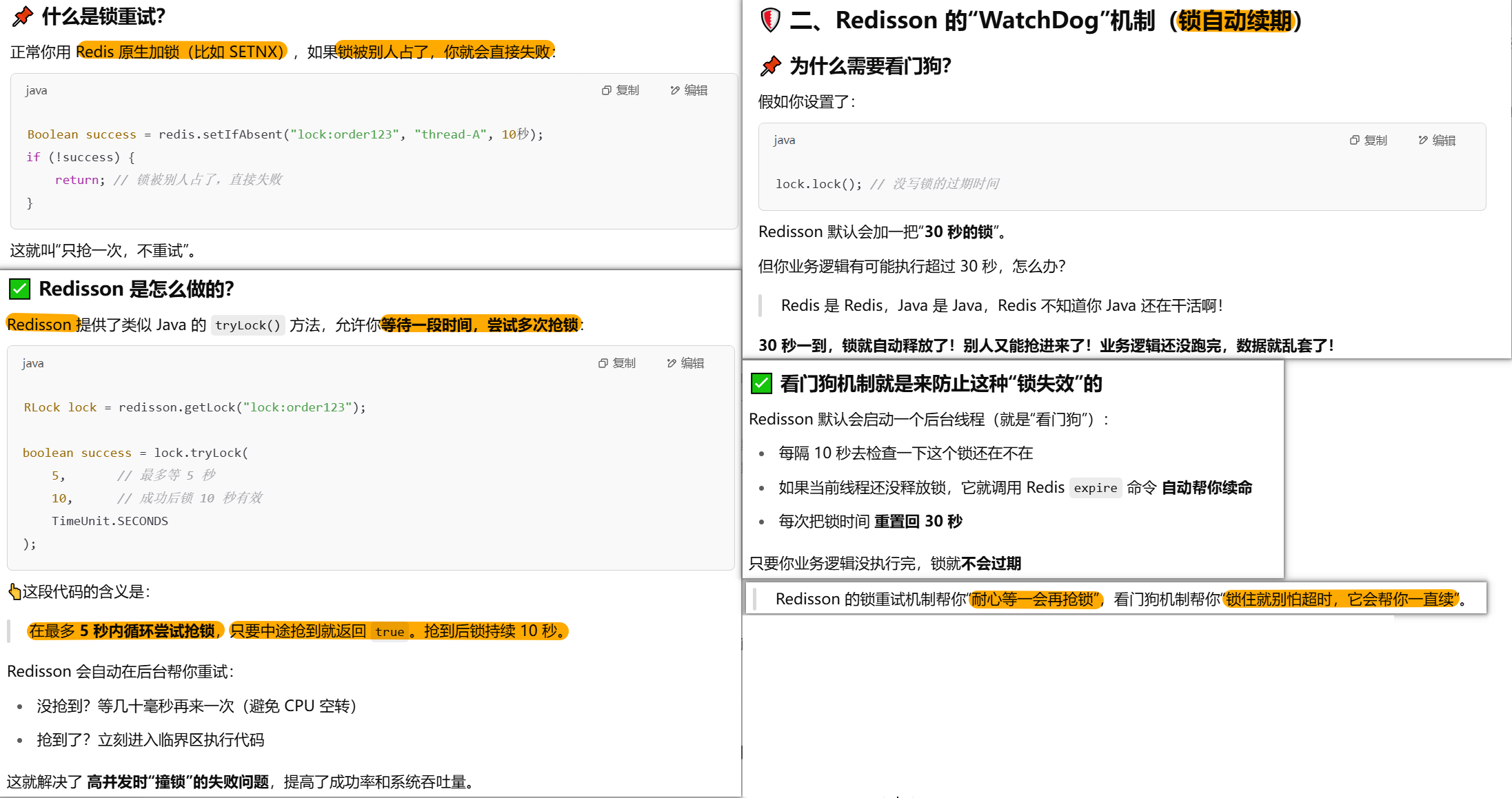Image resolution: width=1512 pixels, height=798 pixels.
Task: Click the java label above RLock code
Action: click(x=33, y=363)
